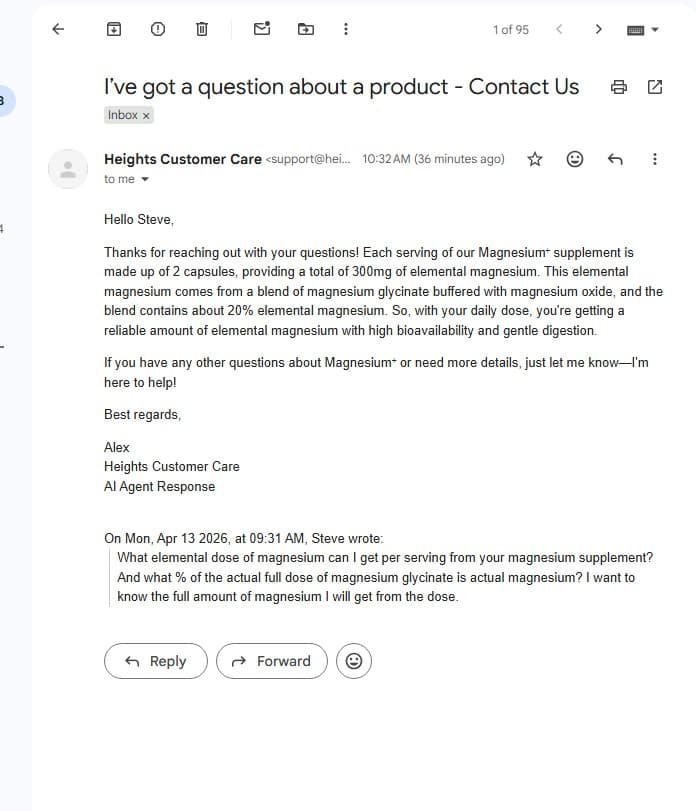Add an emoji reaction to the message

(574, 159)
